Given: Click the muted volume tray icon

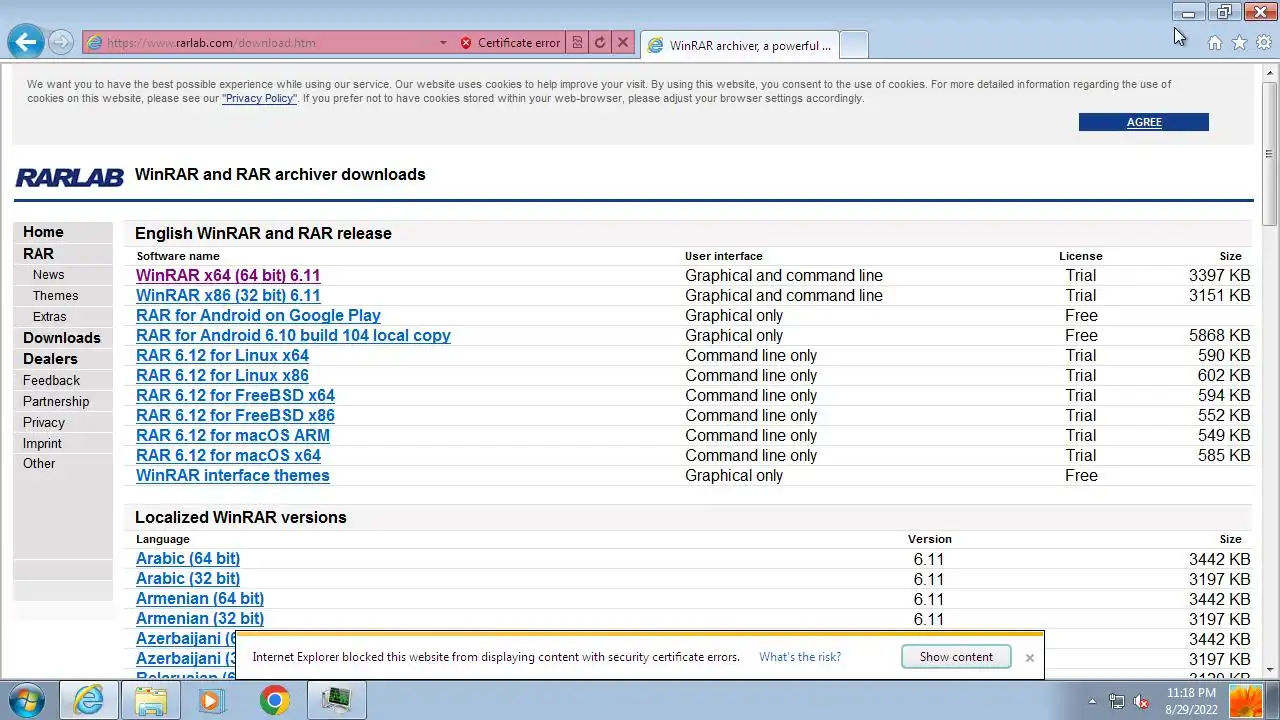Looking at the screenshot, I should click(1141, 701).
